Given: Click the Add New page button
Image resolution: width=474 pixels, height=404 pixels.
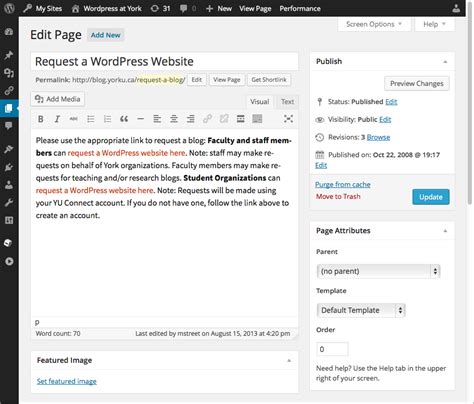Looking at the screenshot, I should (x=105, y=35).
